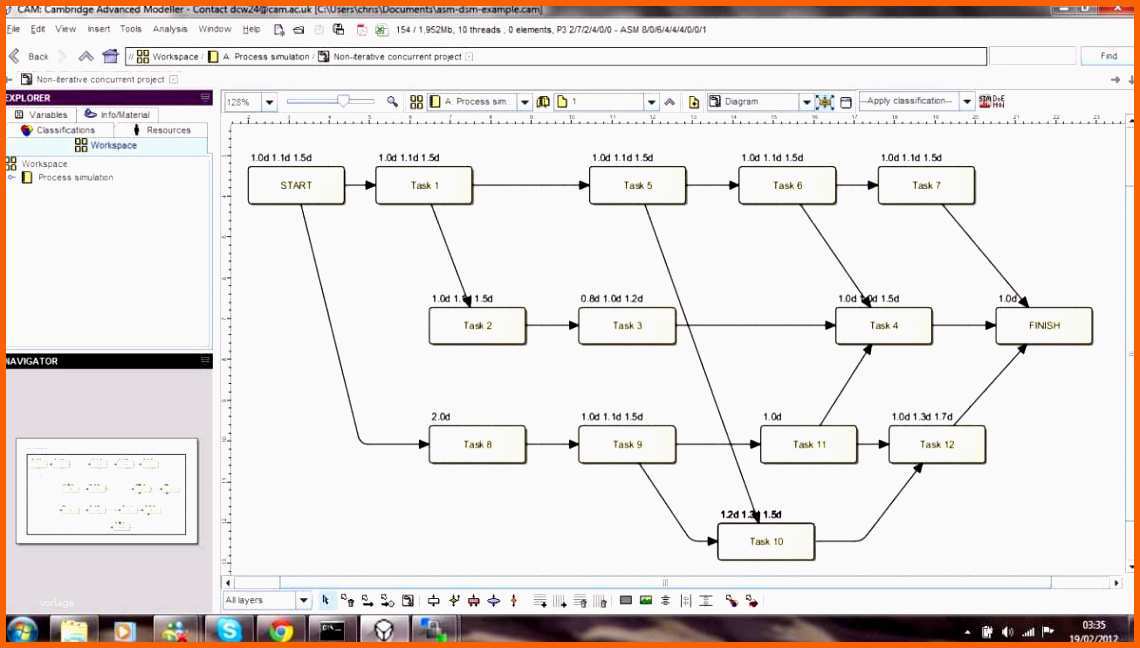The image size is (1140, 648).
Task: Click the insert row icon
Action: click(539, 601)
